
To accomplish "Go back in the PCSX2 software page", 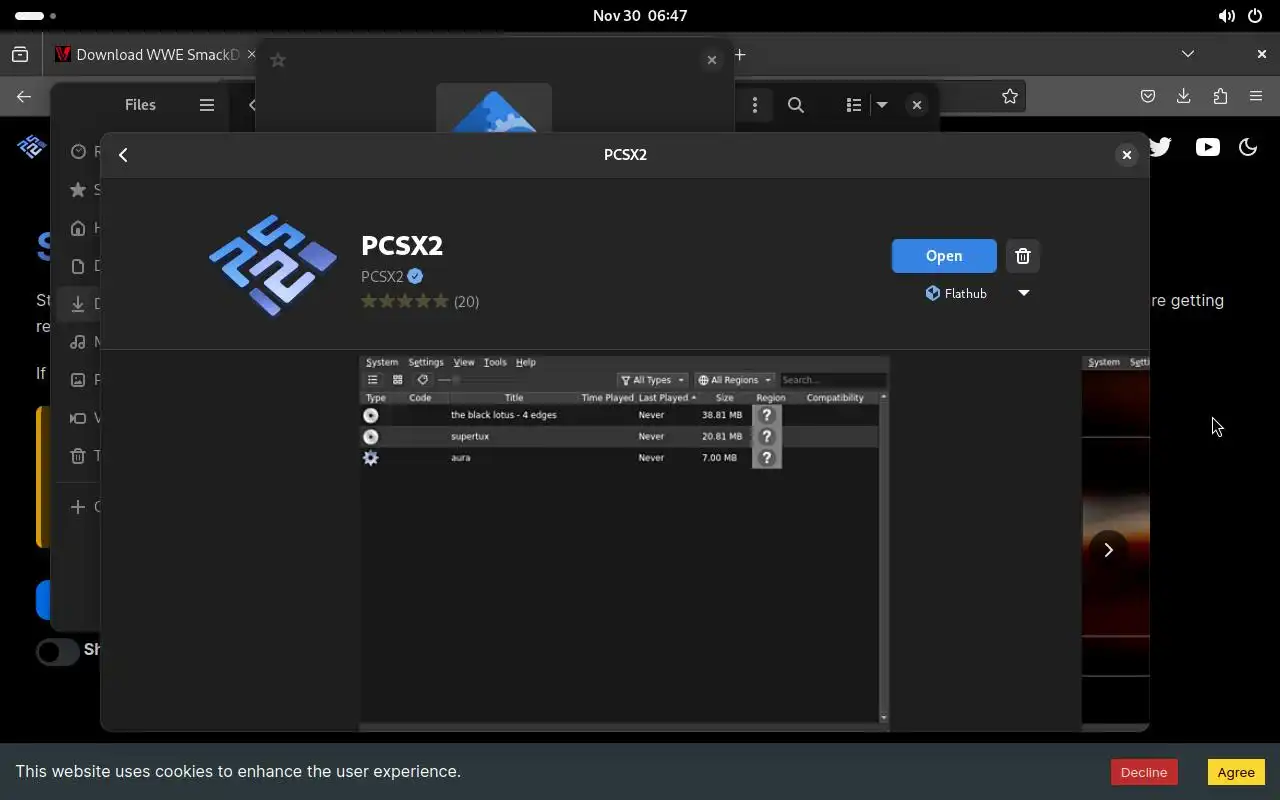I will click(x=123, y=155).
